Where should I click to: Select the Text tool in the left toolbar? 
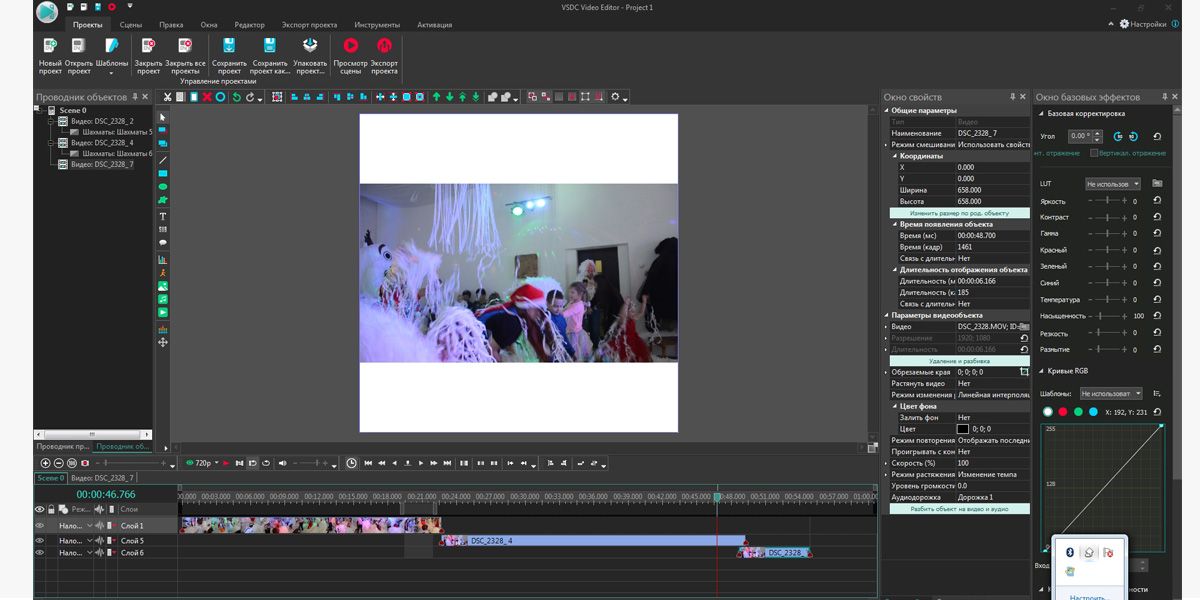coord(163,216)
